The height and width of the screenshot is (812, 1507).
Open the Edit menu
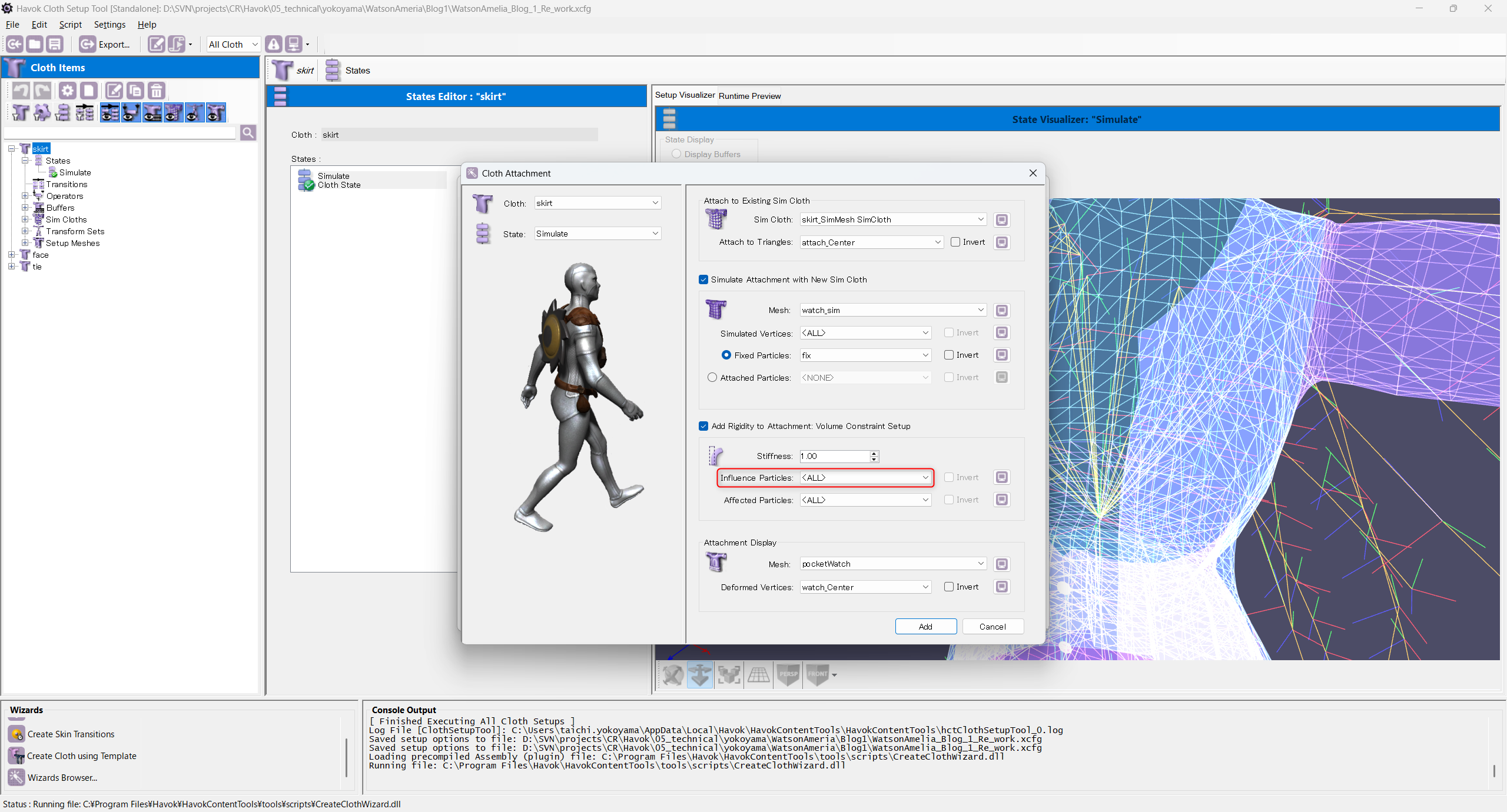39,25
